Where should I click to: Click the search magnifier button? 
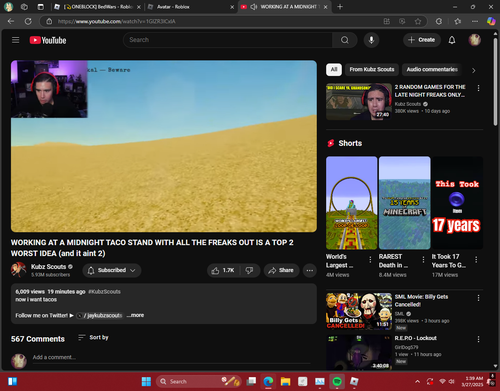click(x=345, y=40)
